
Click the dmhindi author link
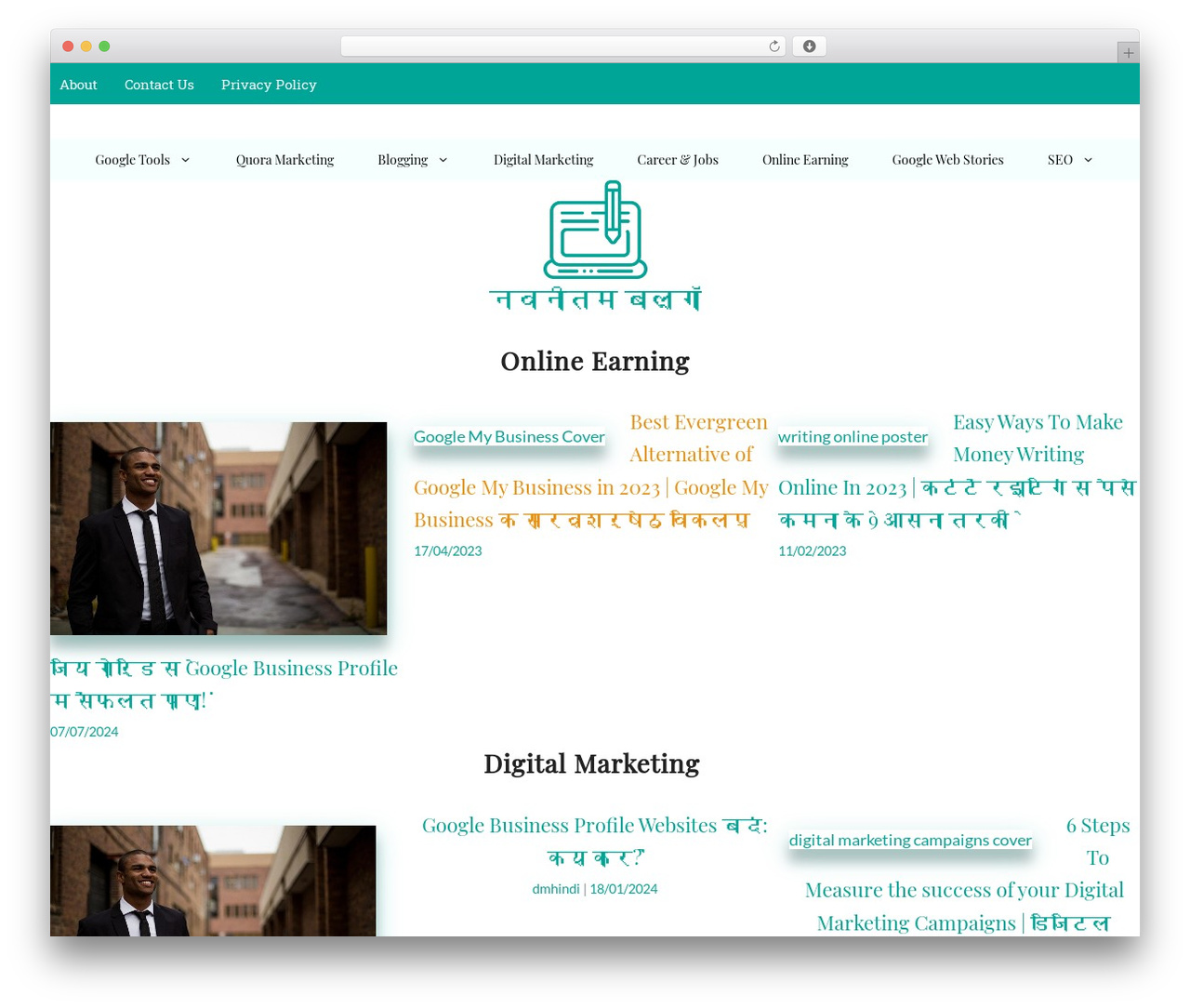[556, 889]
